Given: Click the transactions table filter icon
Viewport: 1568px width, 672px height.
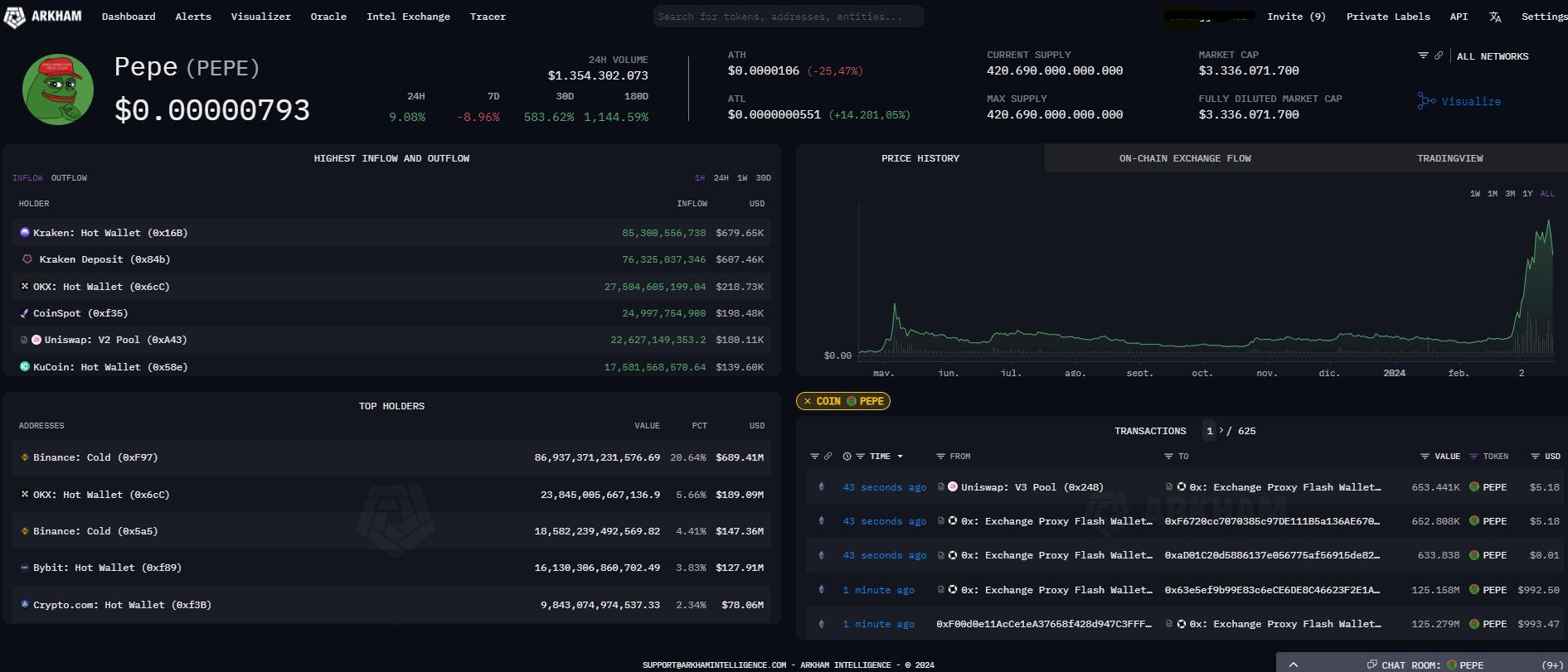Looking at the screenshot, I should click(x=814, y=457).
